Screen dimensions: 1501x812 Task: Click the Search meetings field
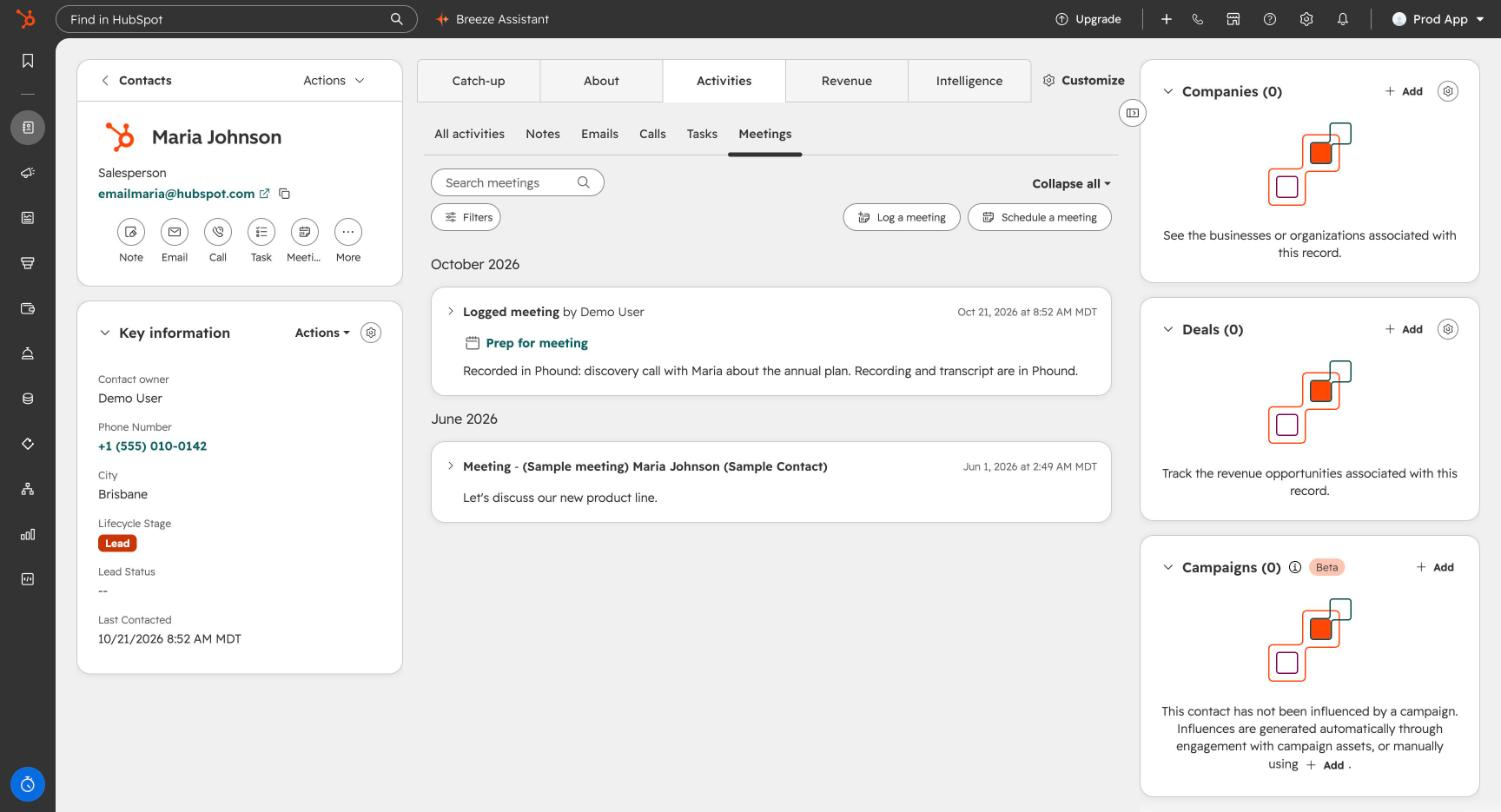pos(517,183)
